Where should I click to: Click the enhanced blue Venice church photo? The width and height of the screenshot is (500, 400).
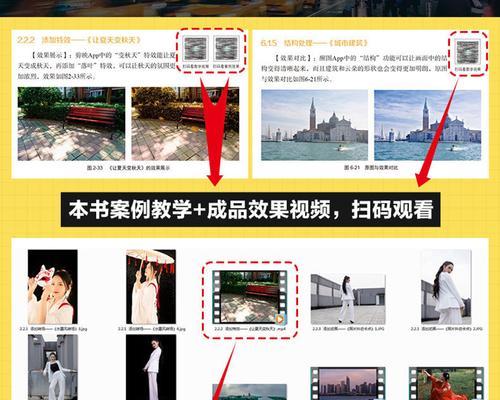[428, 125]
